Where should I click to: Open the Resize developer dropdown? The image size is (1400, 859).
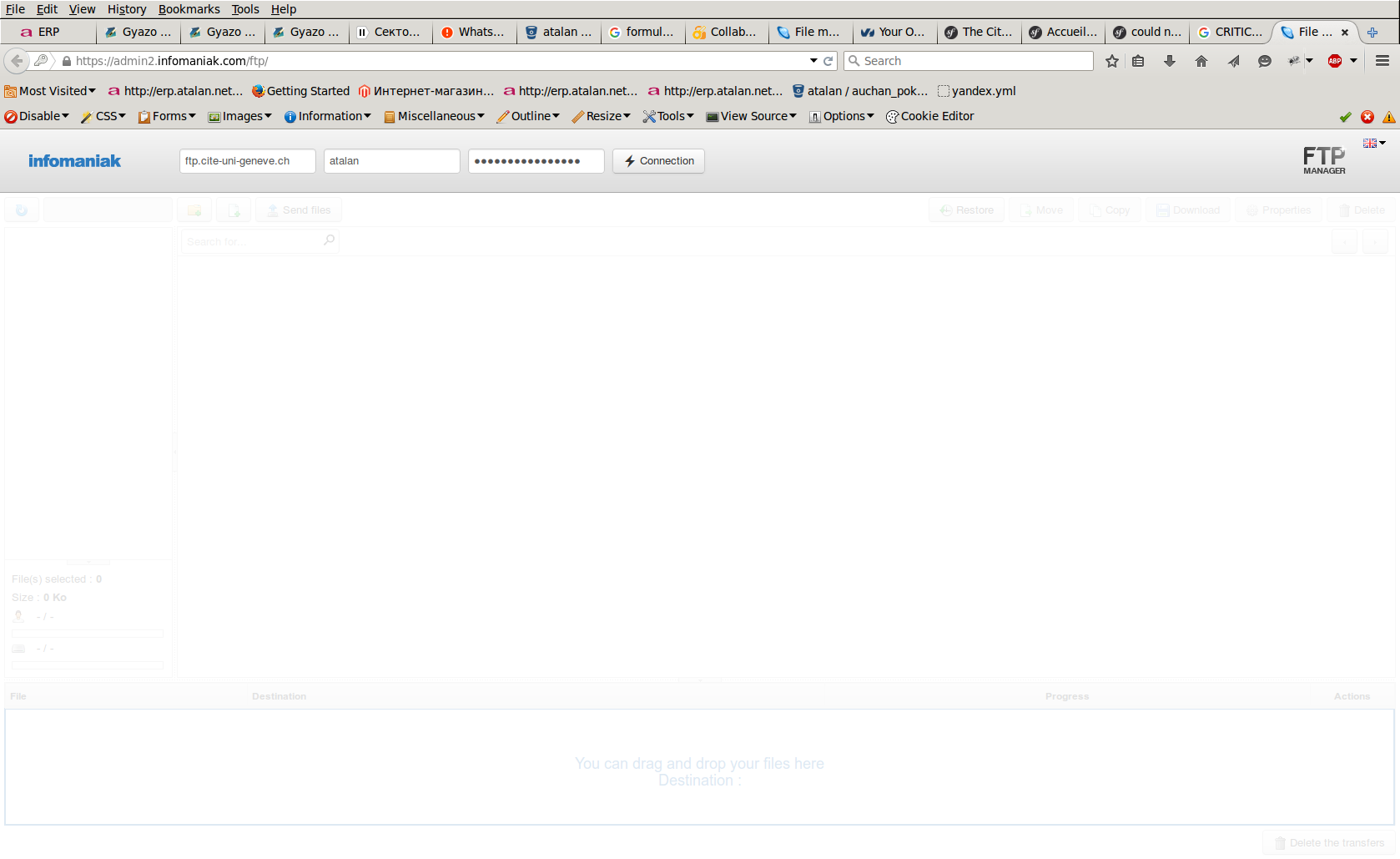(x=602, y=116)
